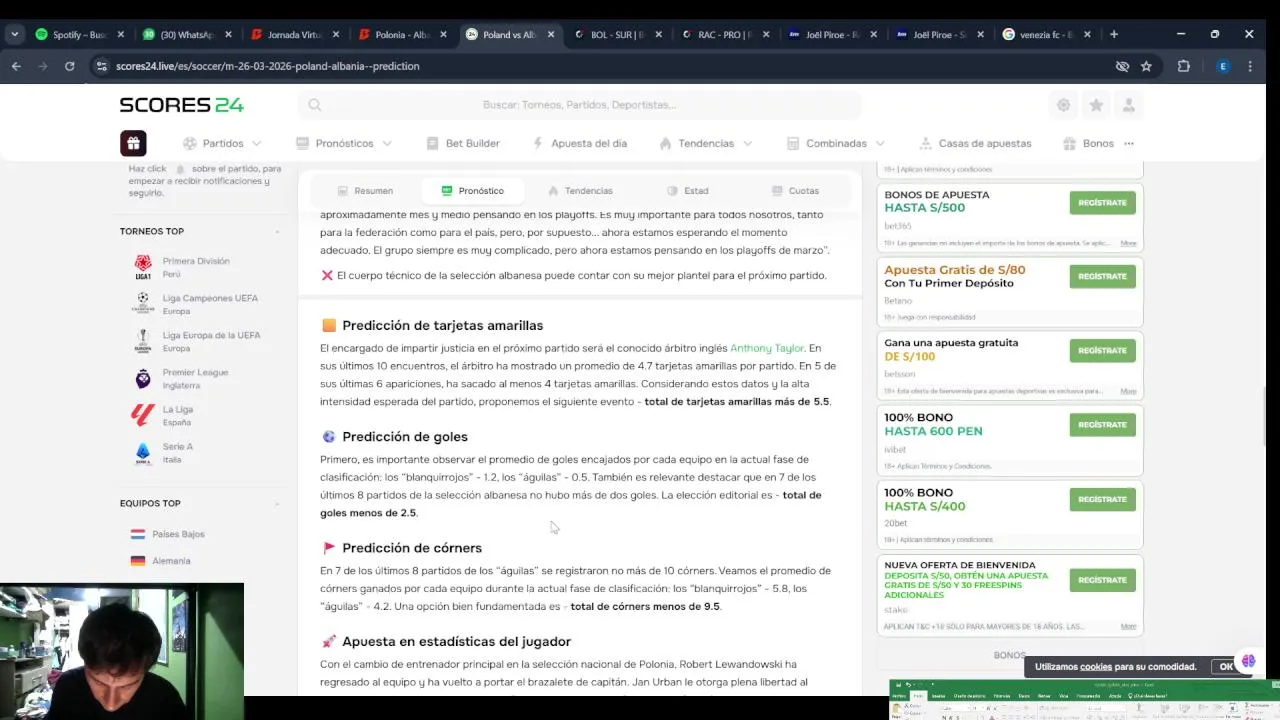Screen dimensions: 1280x720
Task: Expand the Combinadas menu
Action: (836, 143)
